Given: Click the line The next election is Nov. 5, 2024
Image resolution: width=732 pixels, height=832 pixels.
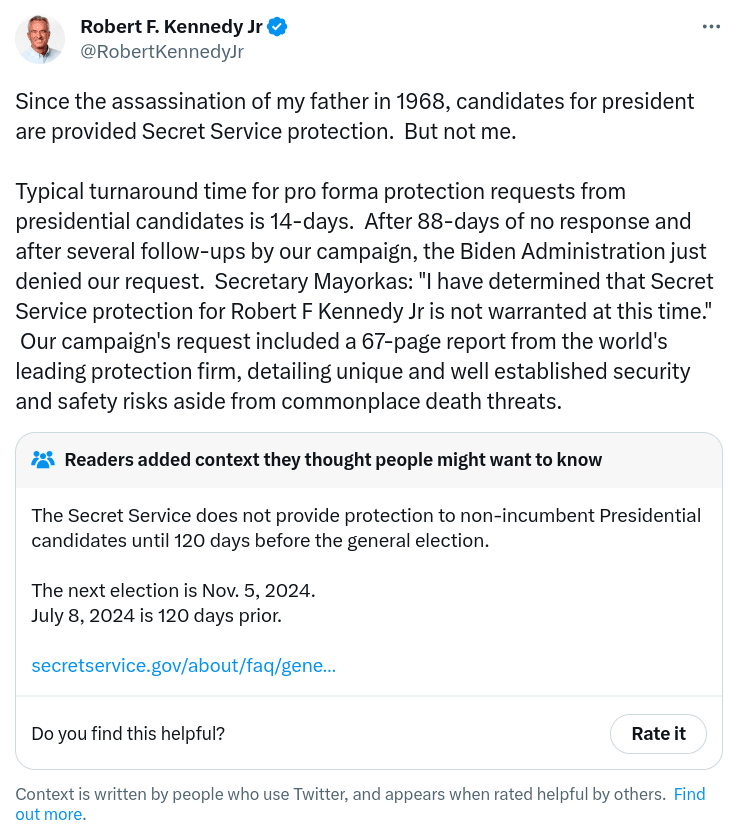Looking at the screenshot, I should click(x=173, y=590).
